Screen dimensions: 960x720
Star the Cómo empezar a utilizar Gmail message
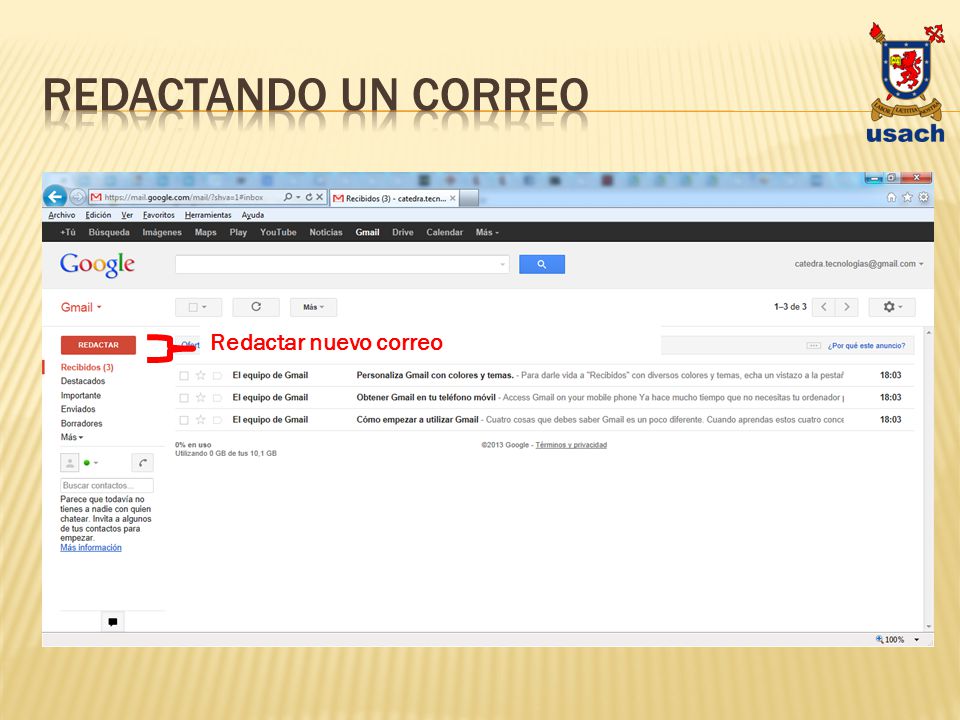point(200,419)
